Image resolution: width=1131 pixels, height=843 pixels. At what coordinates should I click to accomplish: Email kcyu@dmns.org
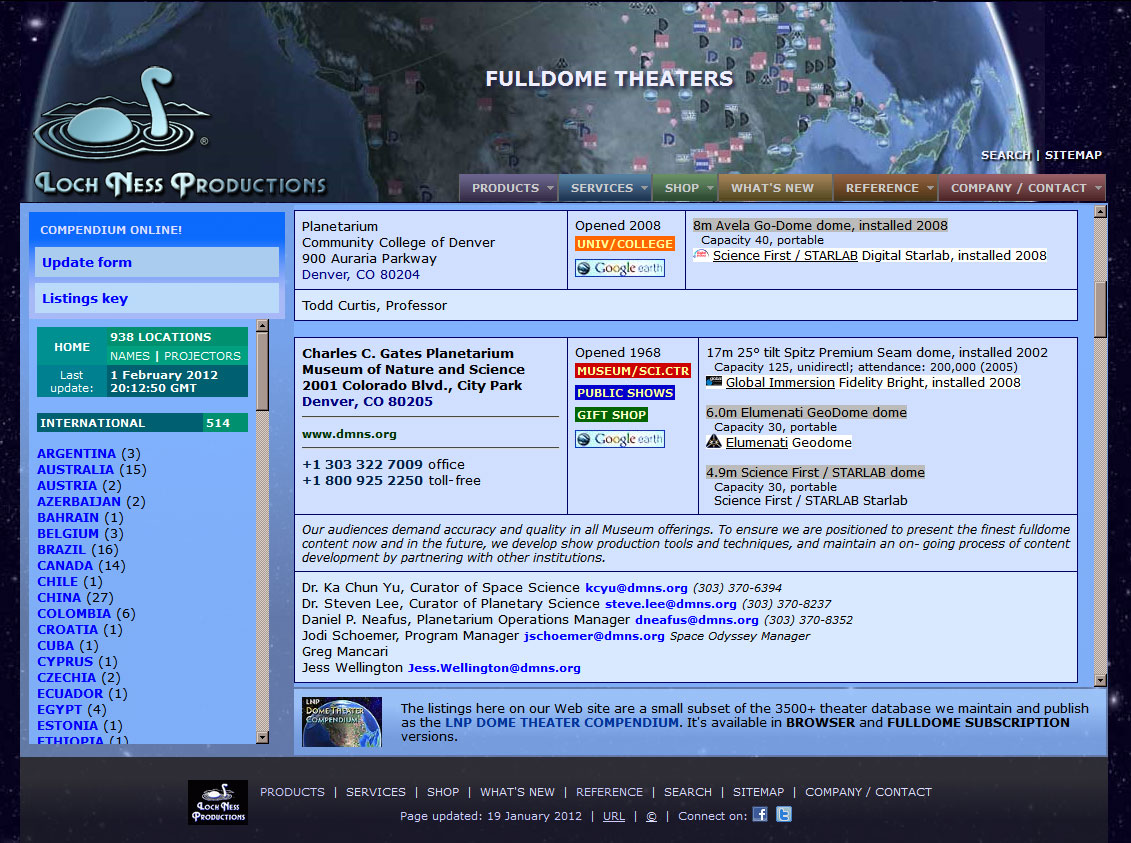click(x=636, y=588)
